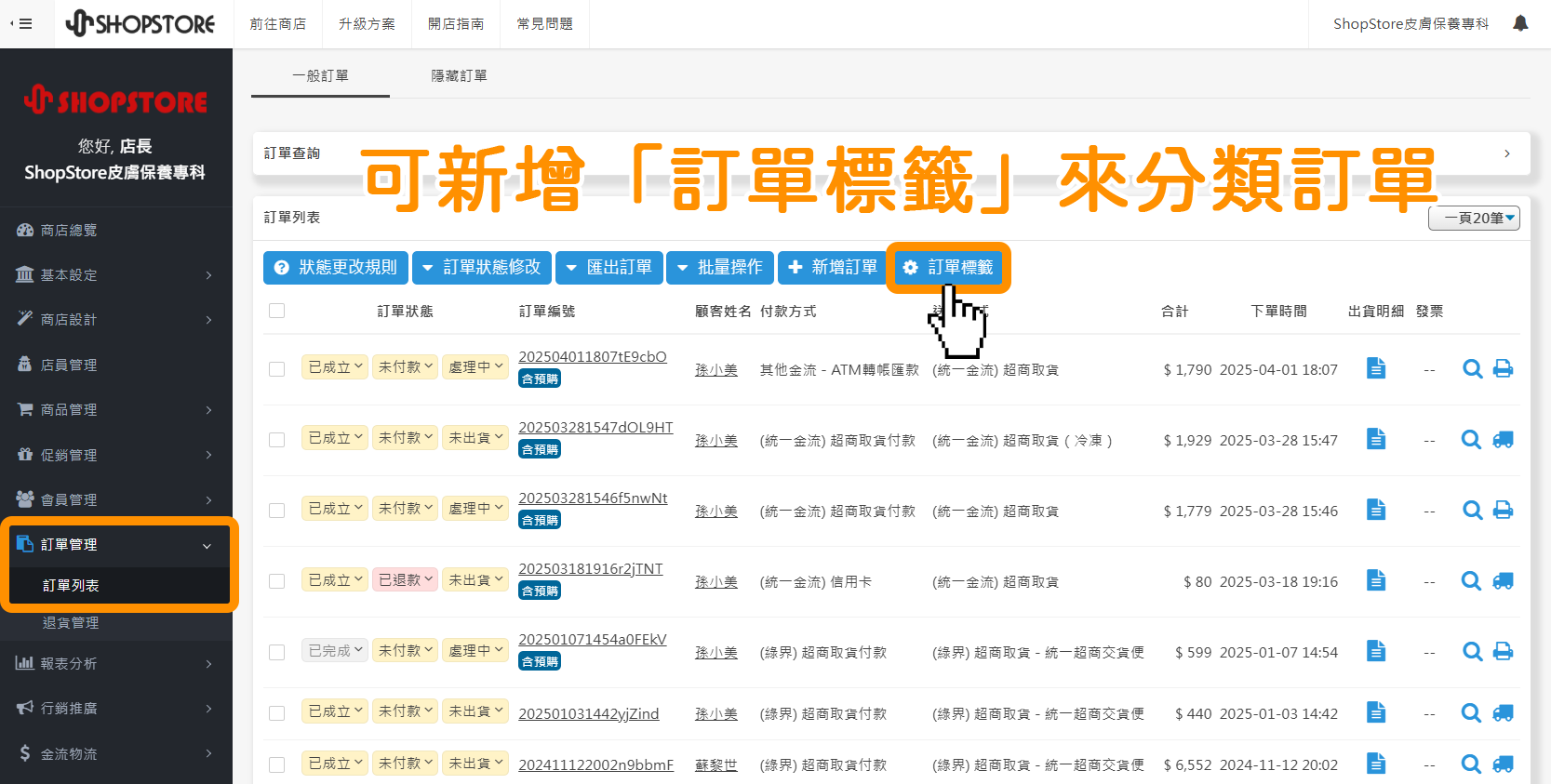Open 開店指南 in top menu
1551x784 pixels.
point(456,24)
